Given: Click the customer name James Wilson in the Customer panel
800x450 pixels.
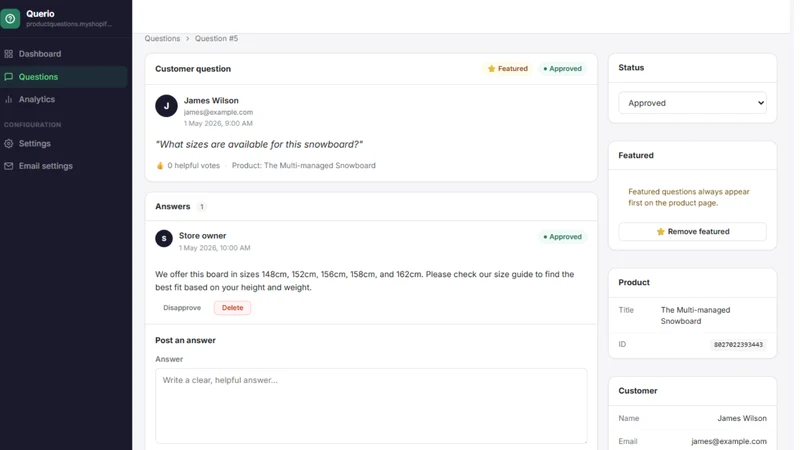Looking at the screenshot, I should 742,418.
